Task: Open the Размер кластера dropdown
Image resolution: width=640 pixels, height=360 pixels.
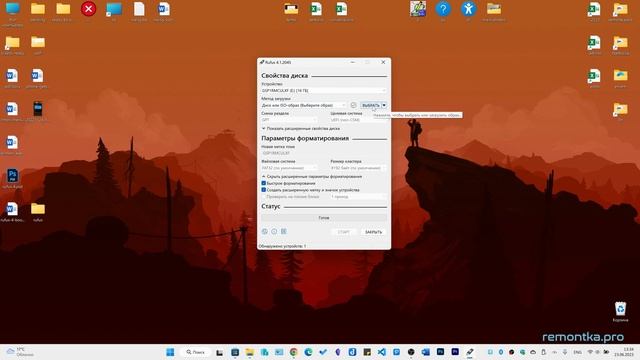Action: coord(358,168)
